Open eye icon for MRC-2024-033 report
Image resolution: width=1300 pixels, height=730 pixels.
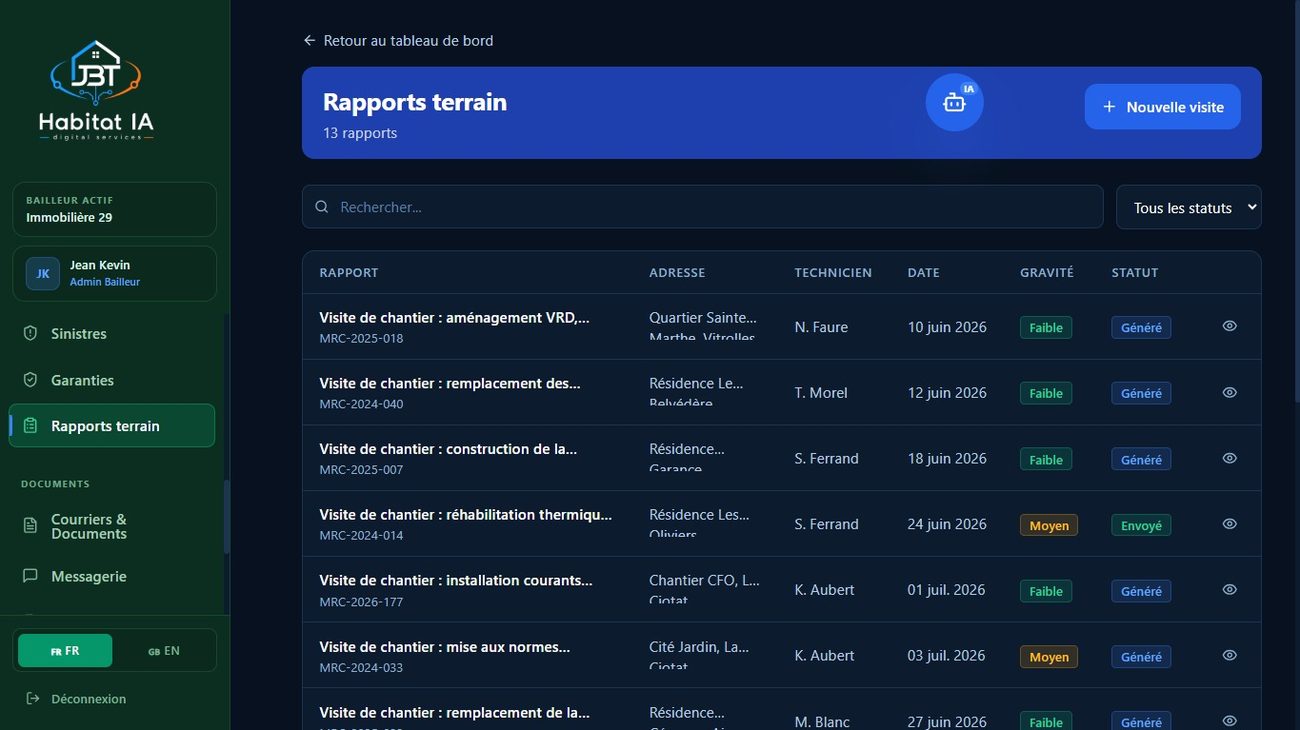click(1230, 655)
